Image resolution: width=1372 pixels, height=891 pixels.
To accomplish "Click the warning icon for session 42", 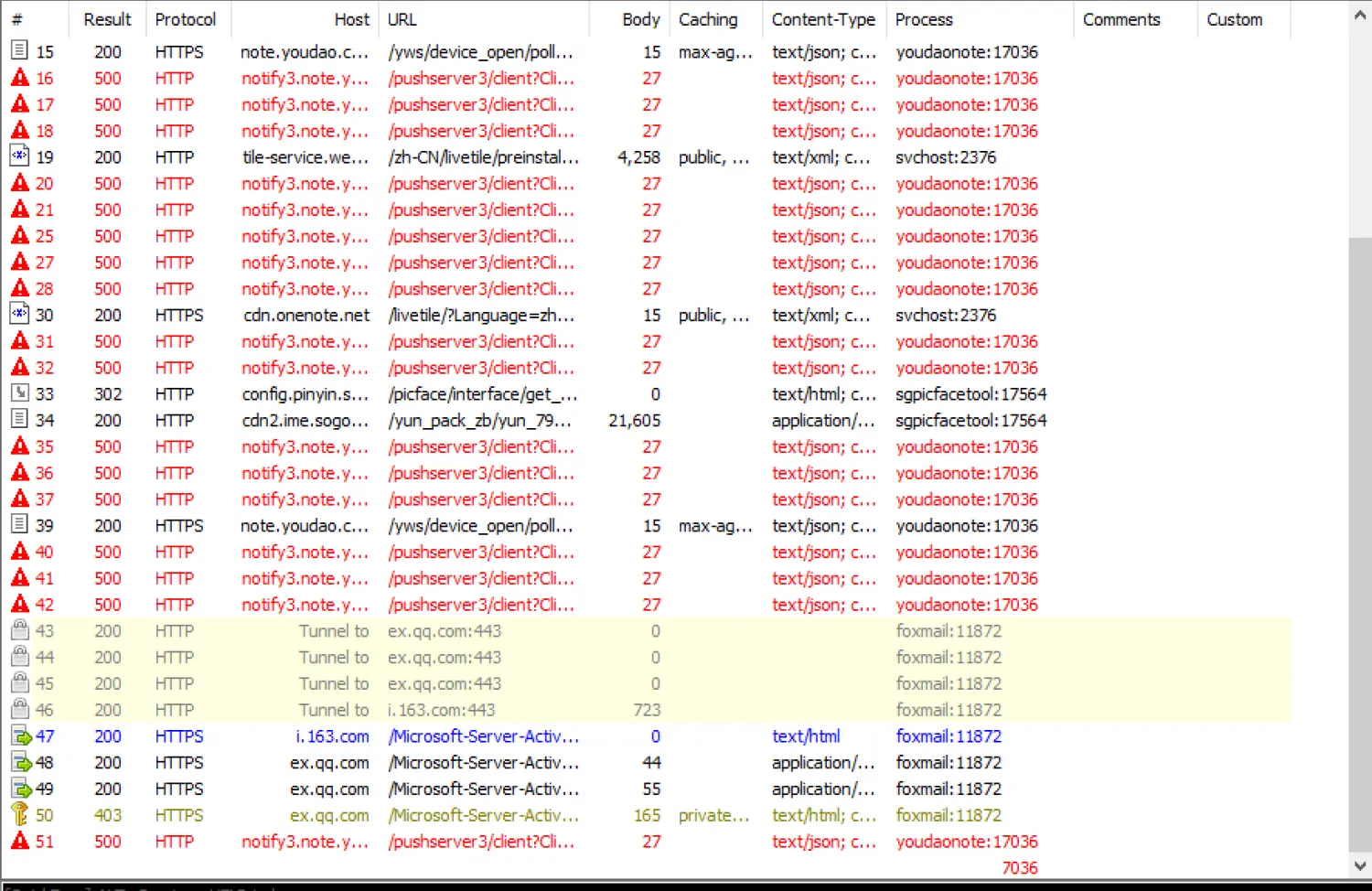I will 19,604.
